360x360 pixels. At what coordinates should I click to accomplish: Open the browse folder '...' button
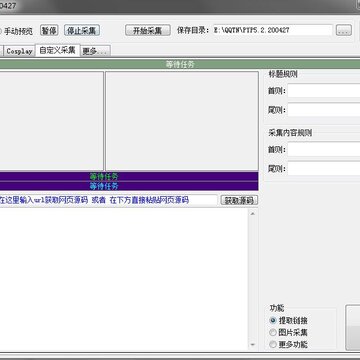click(344, 30)
